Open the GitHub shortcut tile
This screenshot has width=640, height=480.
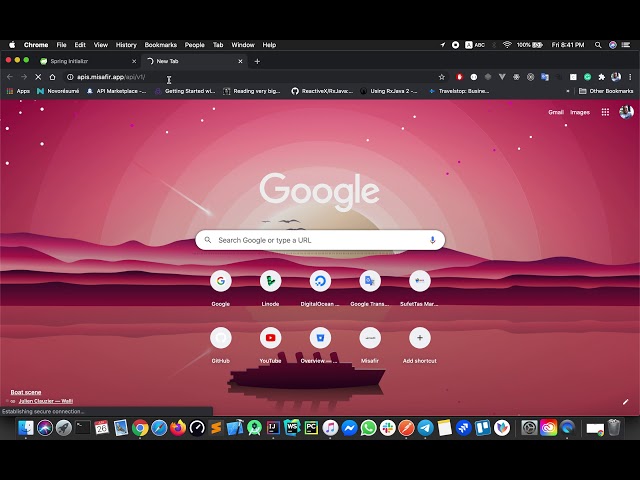pyautogui.click(x=220, y=345)
